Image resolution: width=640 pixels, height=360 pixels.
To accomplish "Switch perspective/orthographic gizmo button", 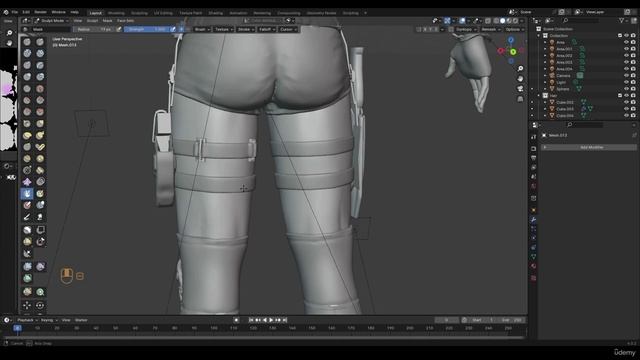I will (520, 99).
